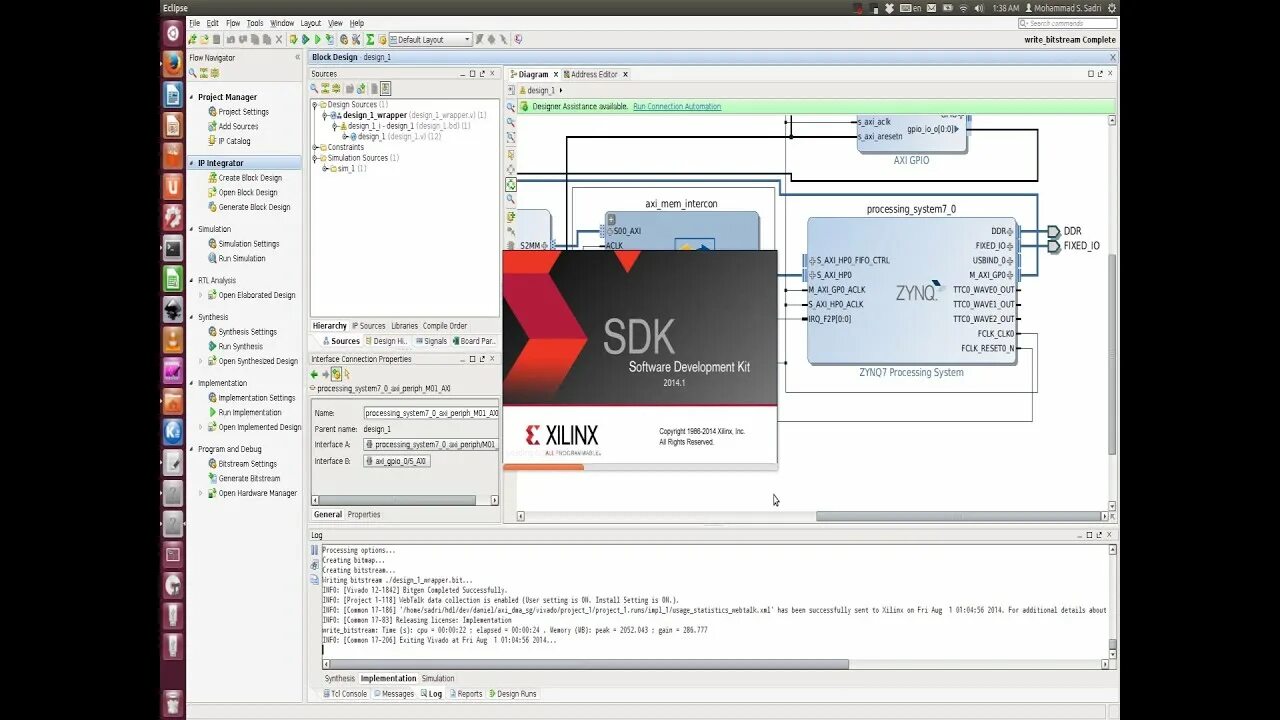Viewport: 1280px width, 720px height.
Task: Click the Add Sources item in Flow Navigator
Action: point(233,126)
